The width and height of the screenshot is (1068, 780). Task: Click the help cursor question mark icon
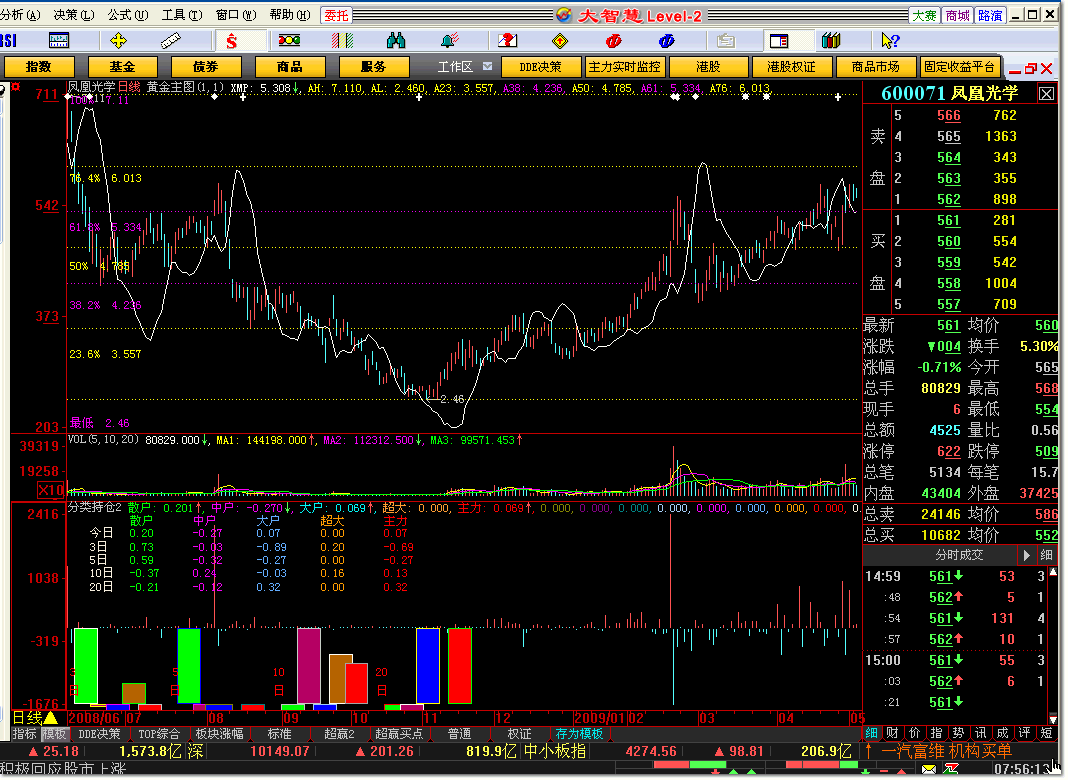pyautogui.click(x=890, y=41)
